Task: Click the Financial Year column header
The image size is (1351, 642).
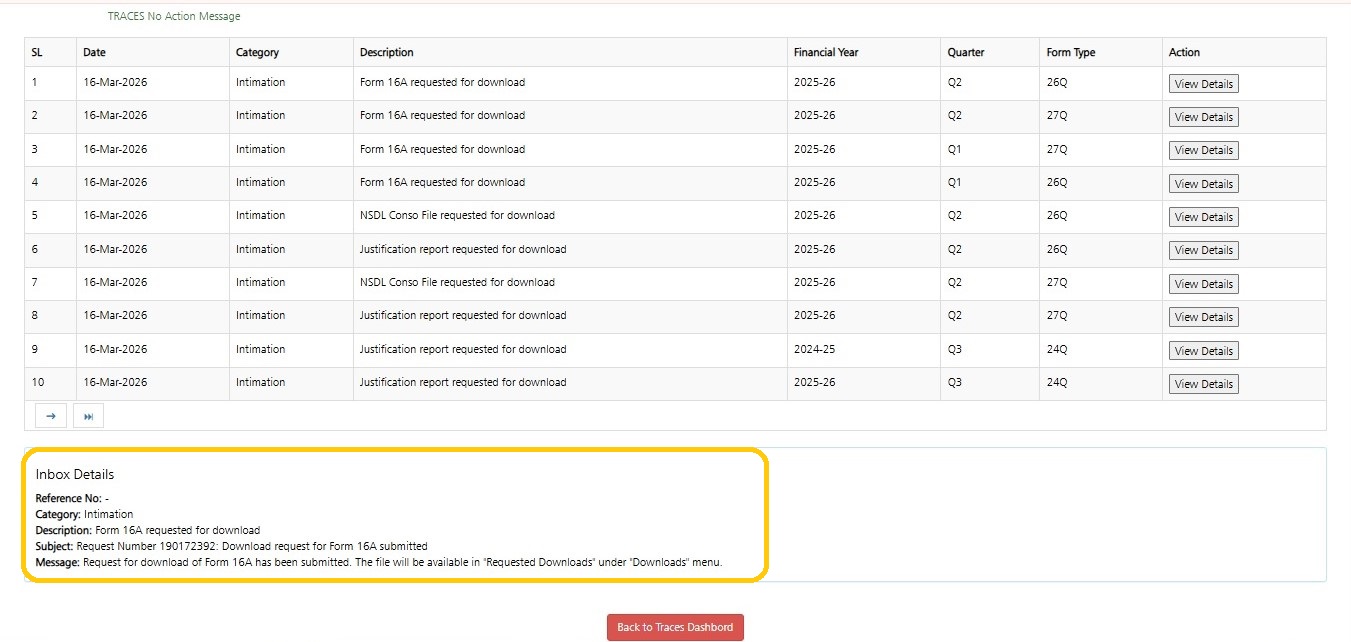Action: 826,52
